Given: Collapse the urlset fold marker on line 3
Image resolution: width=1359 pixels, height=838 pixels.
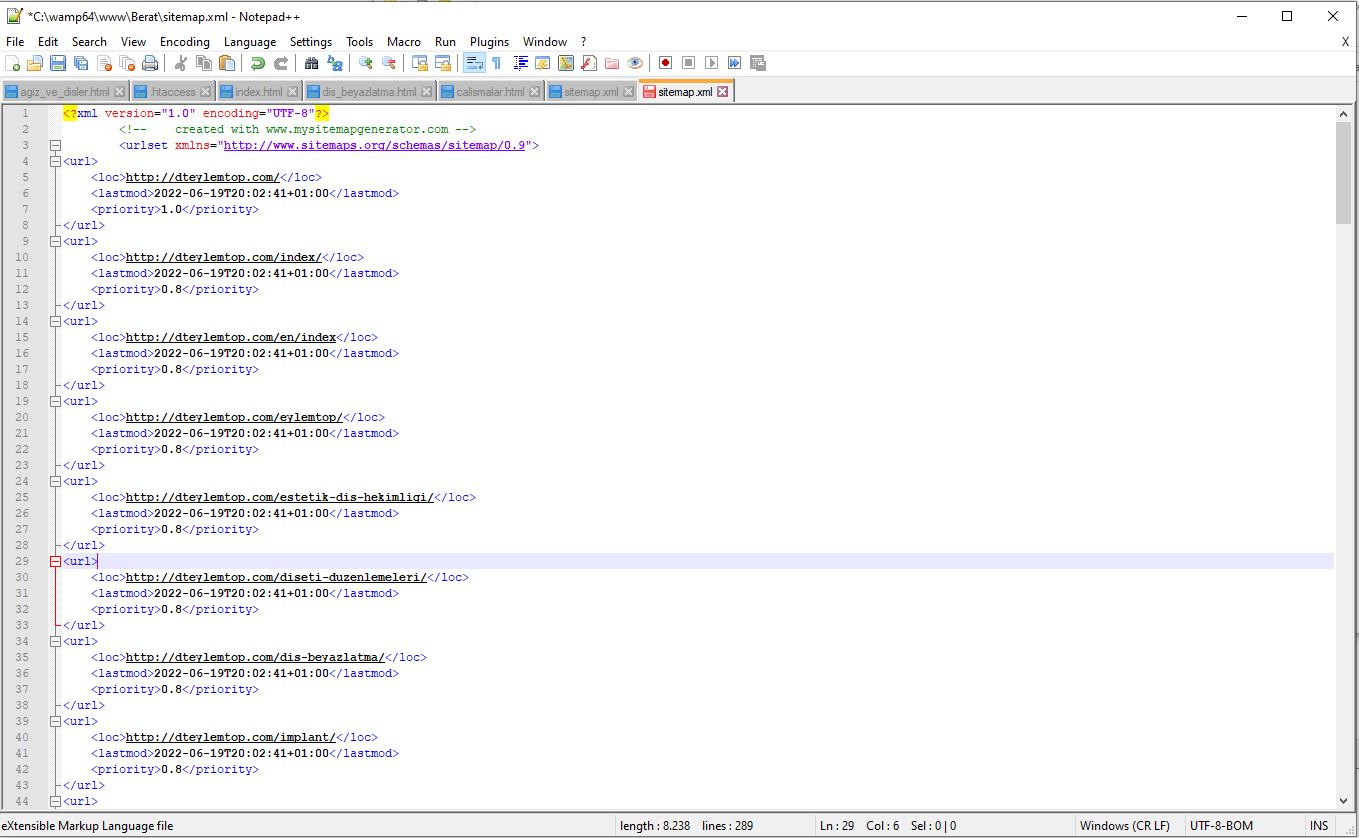Looking at the screenshot, I should click(56, 145).
